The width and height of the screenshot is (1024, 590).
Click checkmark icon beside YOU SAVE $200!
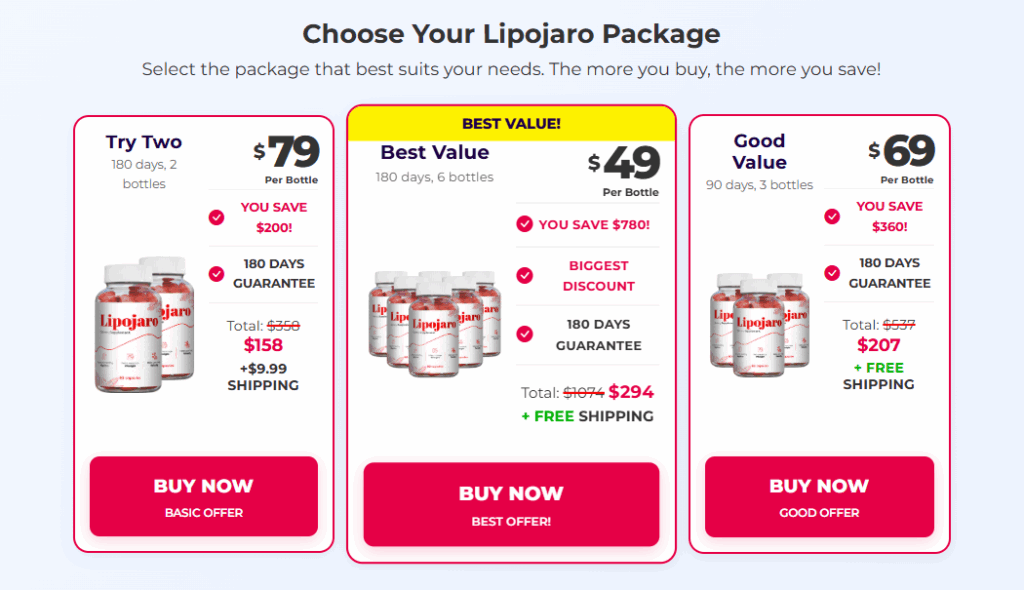click(x=216, y=218)
